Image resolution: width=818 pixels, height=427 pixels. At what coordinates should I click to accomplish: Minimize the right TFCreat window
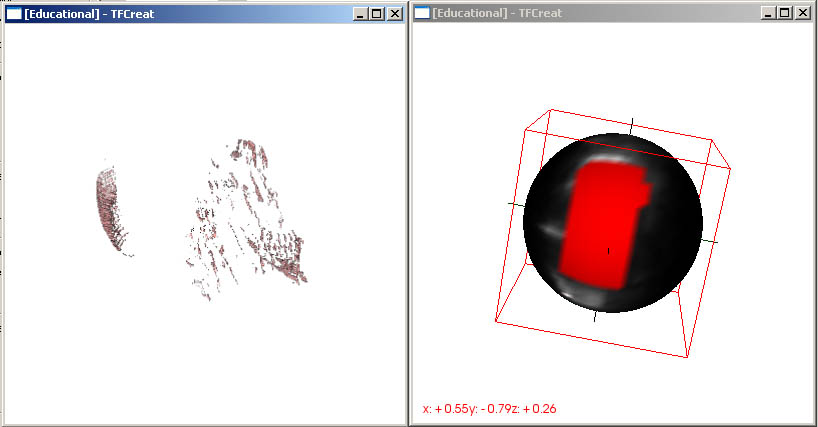pos(767,13)
